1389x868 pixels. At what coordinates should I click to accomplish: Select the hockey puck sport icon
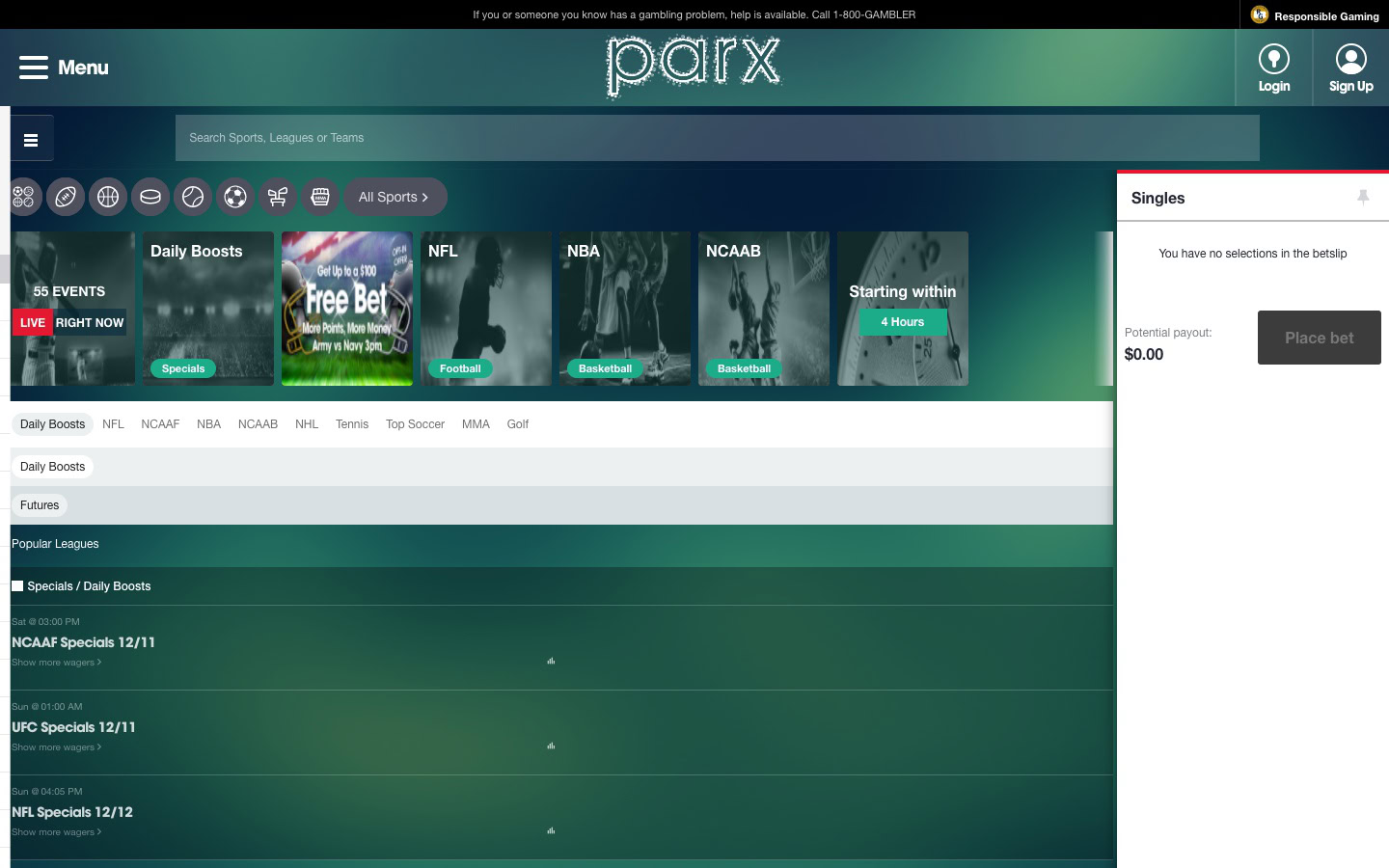[x=150, y=197]
